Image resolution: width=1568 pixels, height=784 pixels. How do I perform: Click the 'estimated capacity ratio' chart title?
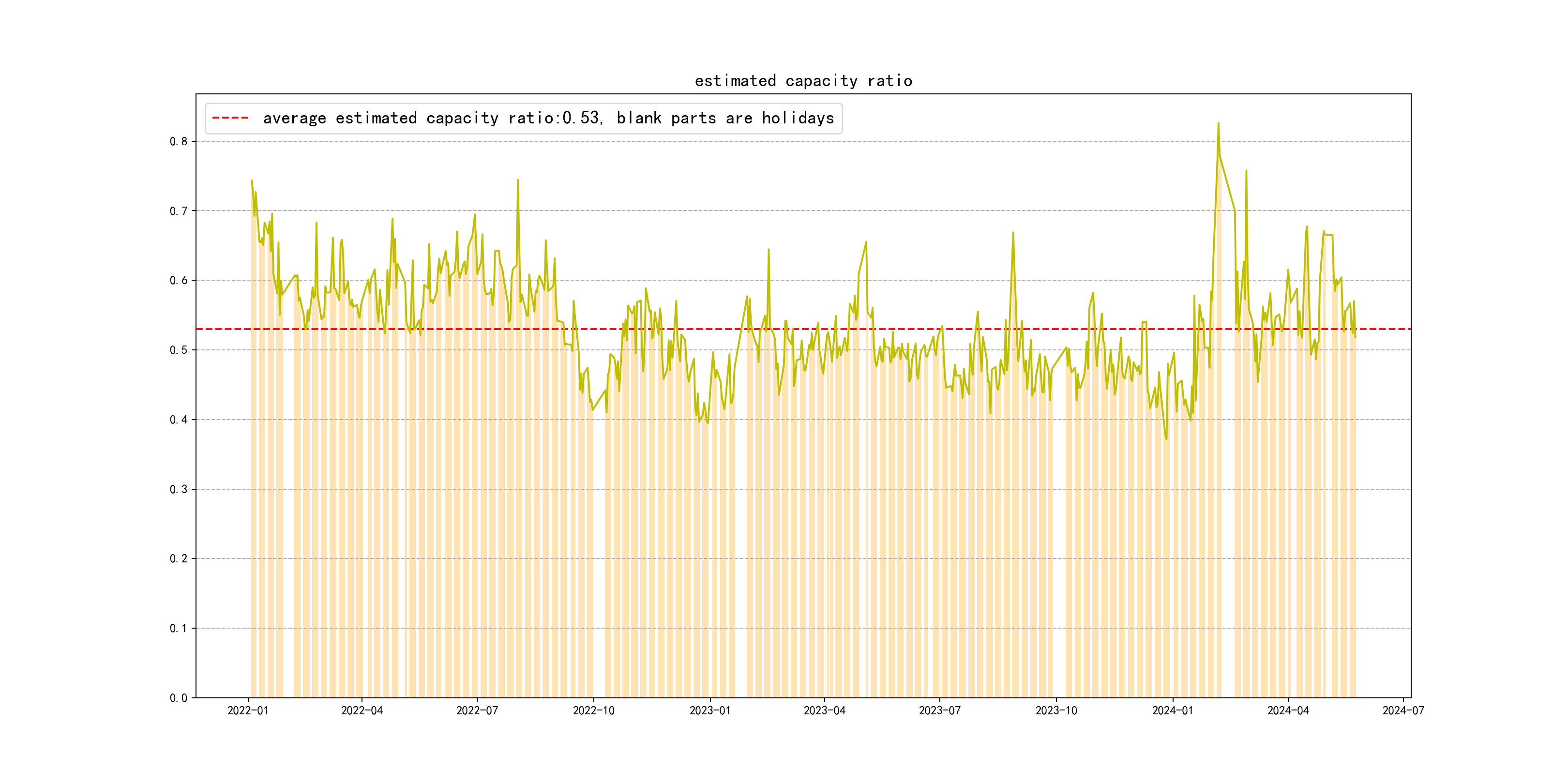point(803,81)
